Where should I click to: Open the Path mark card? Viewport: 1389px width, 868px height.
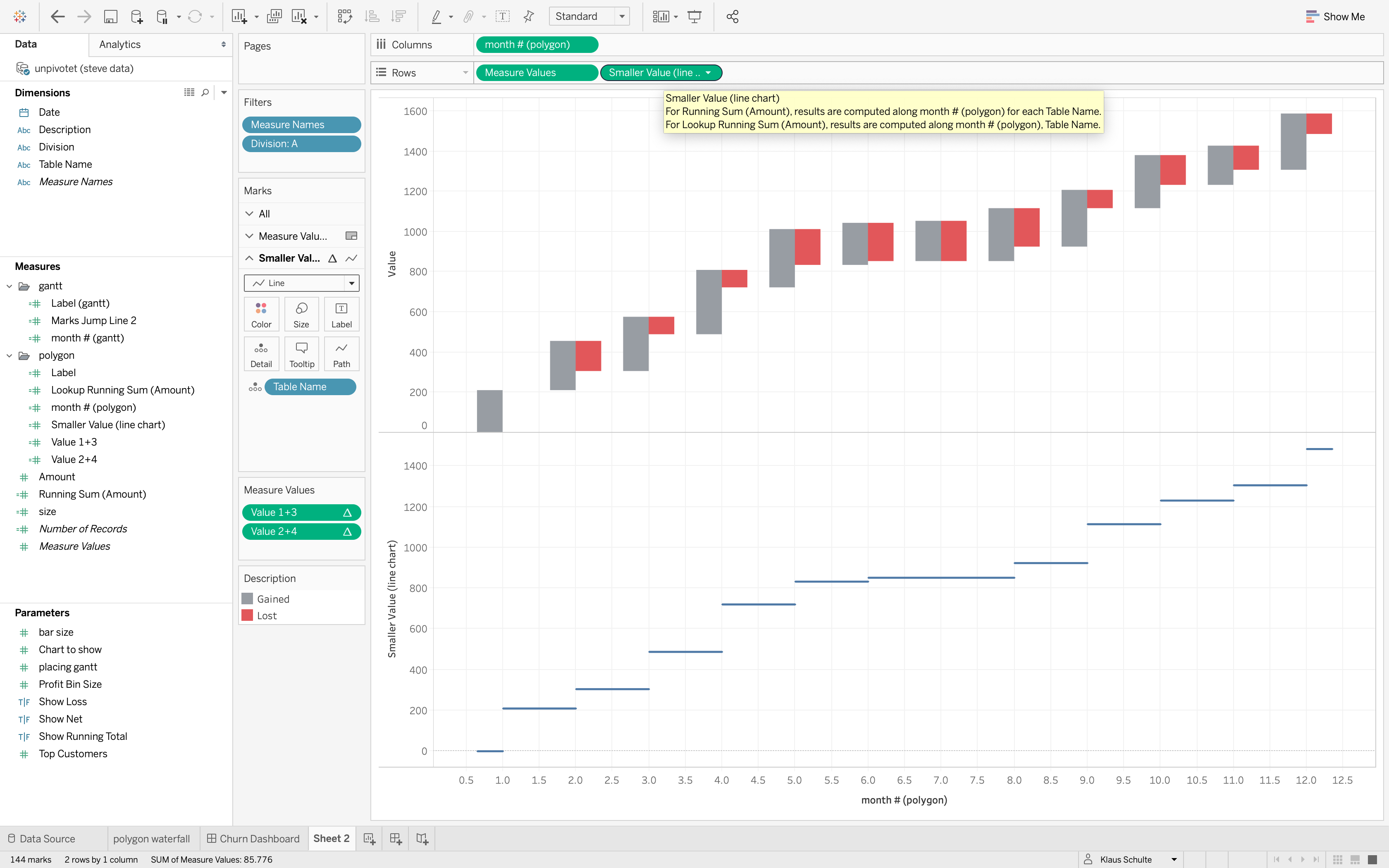click(341, 354)
